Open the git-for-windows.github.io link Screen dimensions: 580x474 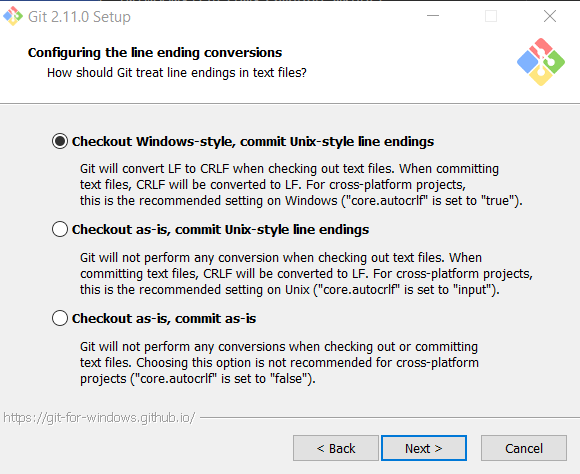coord(99,418)
